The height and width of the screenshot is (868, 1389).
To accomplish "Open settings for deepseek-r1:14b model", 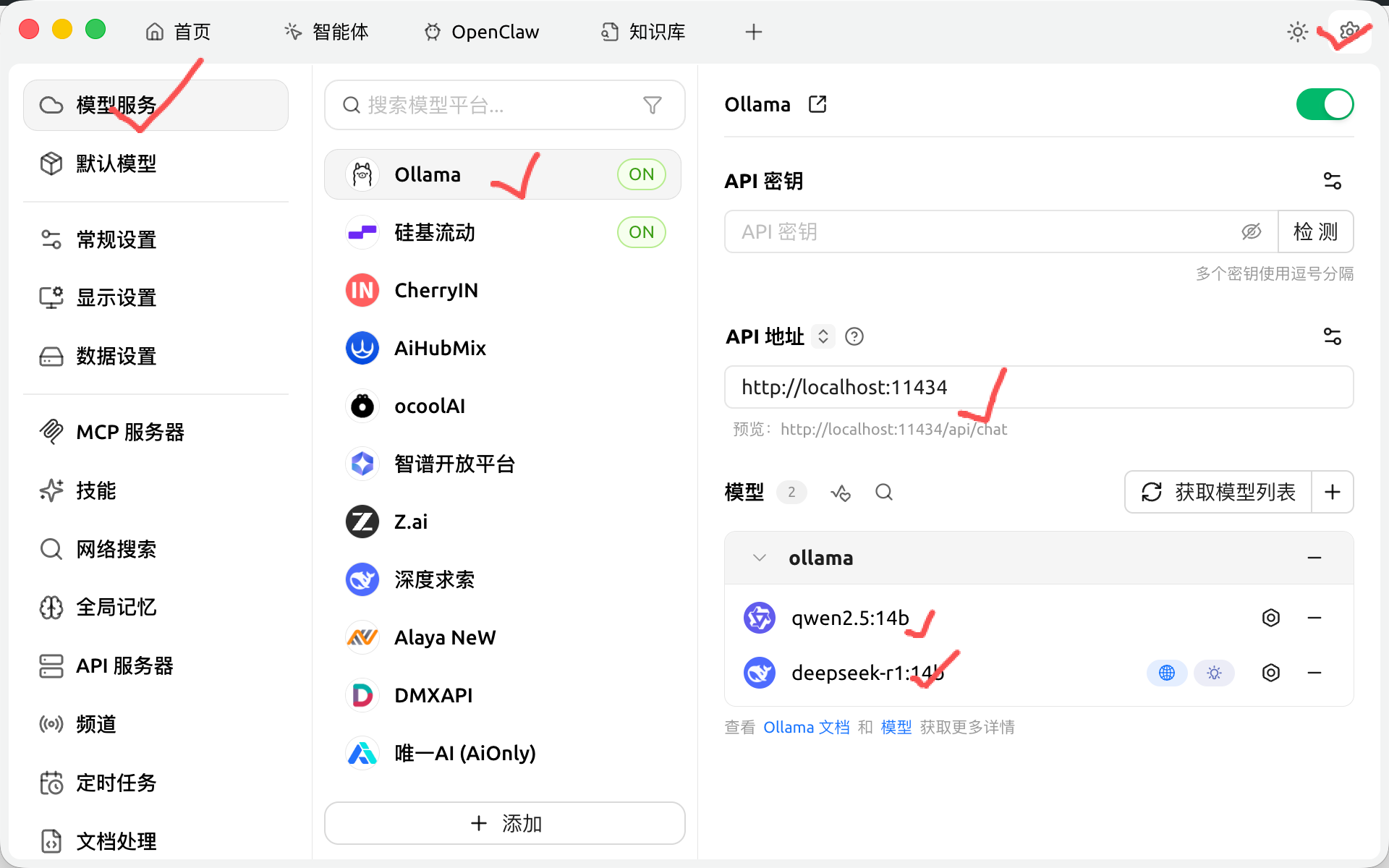I will point(1271,673).
